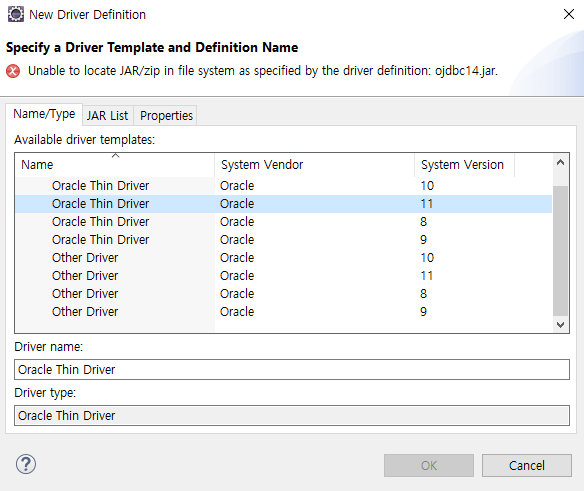Click the red error icon beside the message
Image resolution: width=584 pixels, height=491 pixels.
13,71
